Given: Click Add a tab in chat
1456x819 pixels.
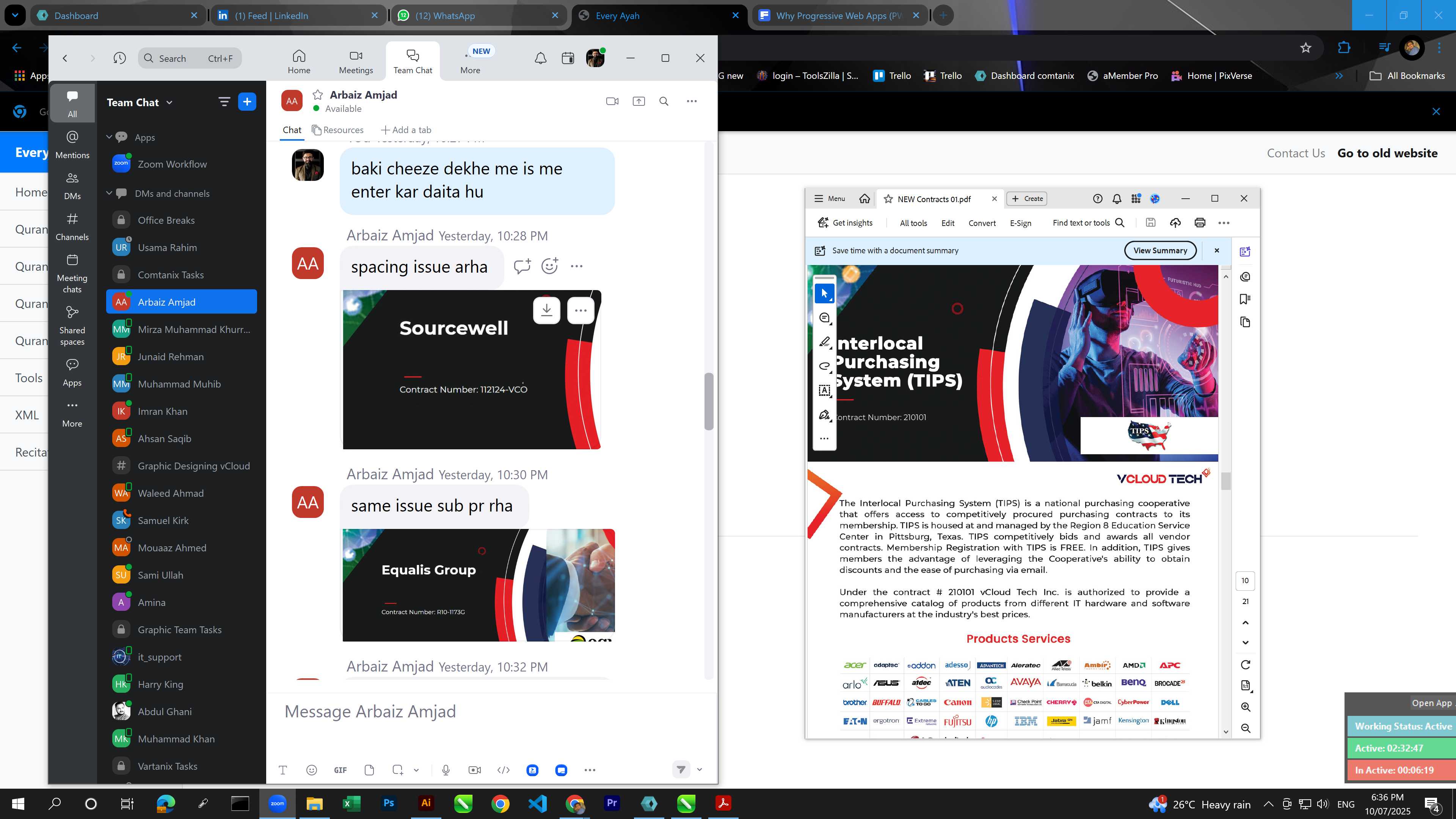Looking at the screenshot, I should [x=406, y=130].
